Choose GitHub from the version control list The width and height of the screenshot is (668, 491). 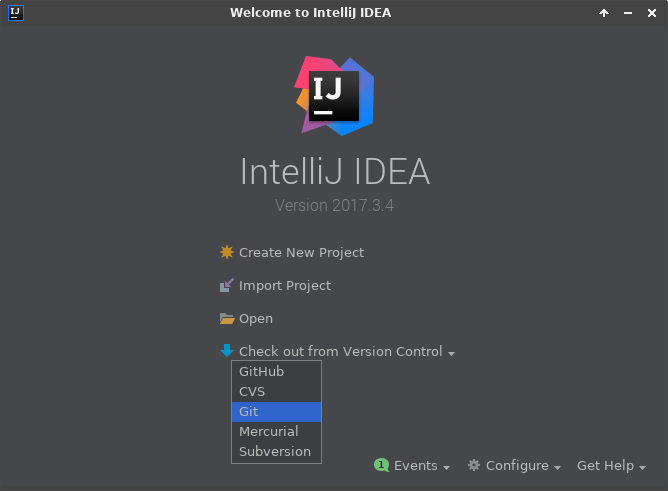click(262, 372)
